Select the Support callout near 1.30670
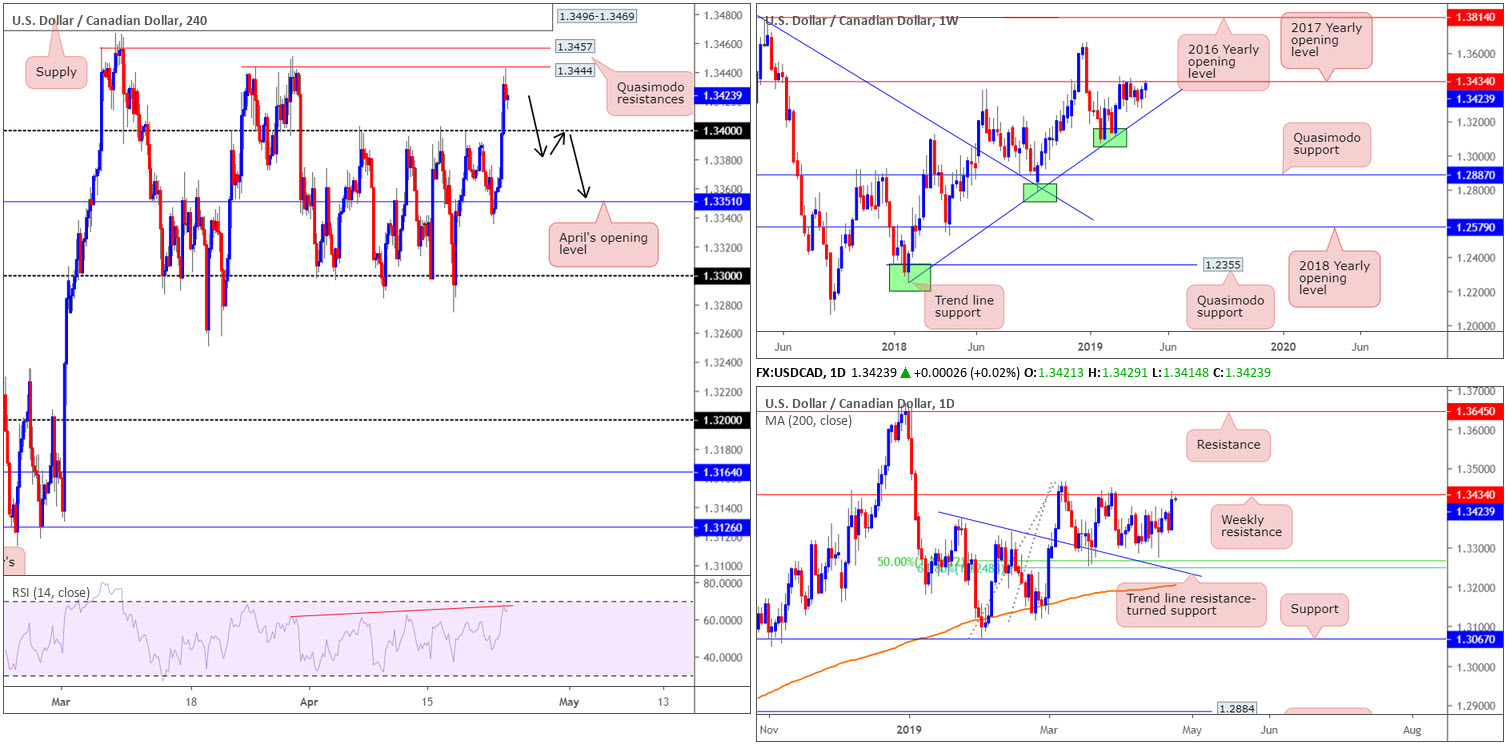The image size is (1506, 746). (x=1315, y=609)
